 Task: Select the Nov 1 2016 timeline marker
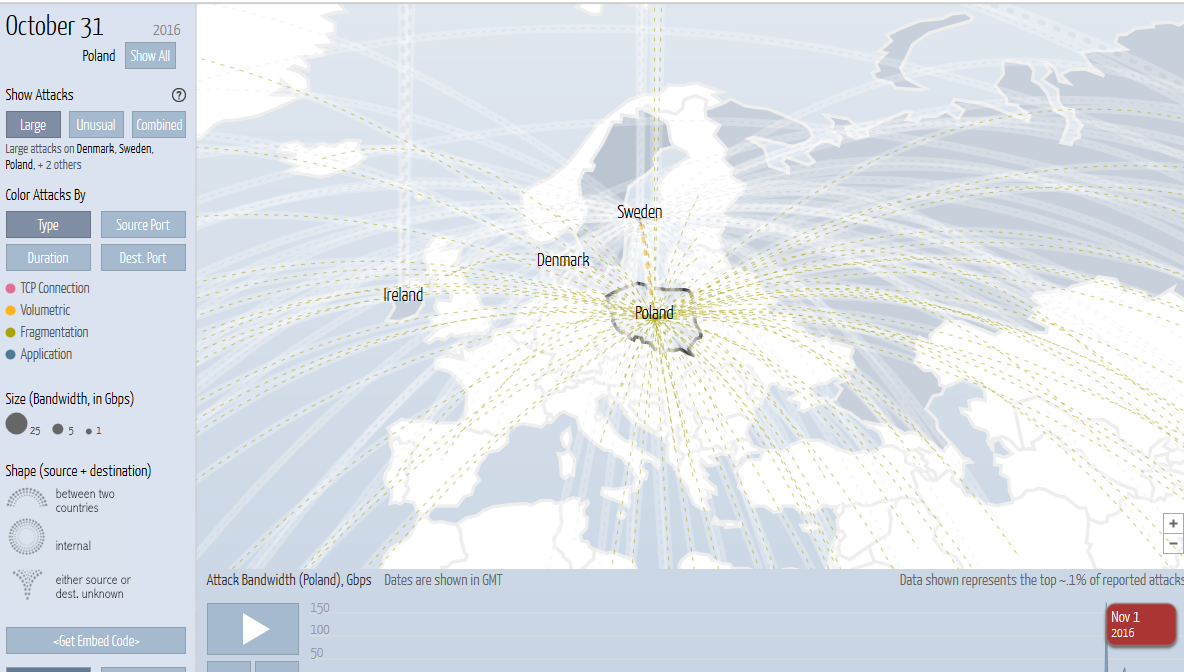[1142, 624]
